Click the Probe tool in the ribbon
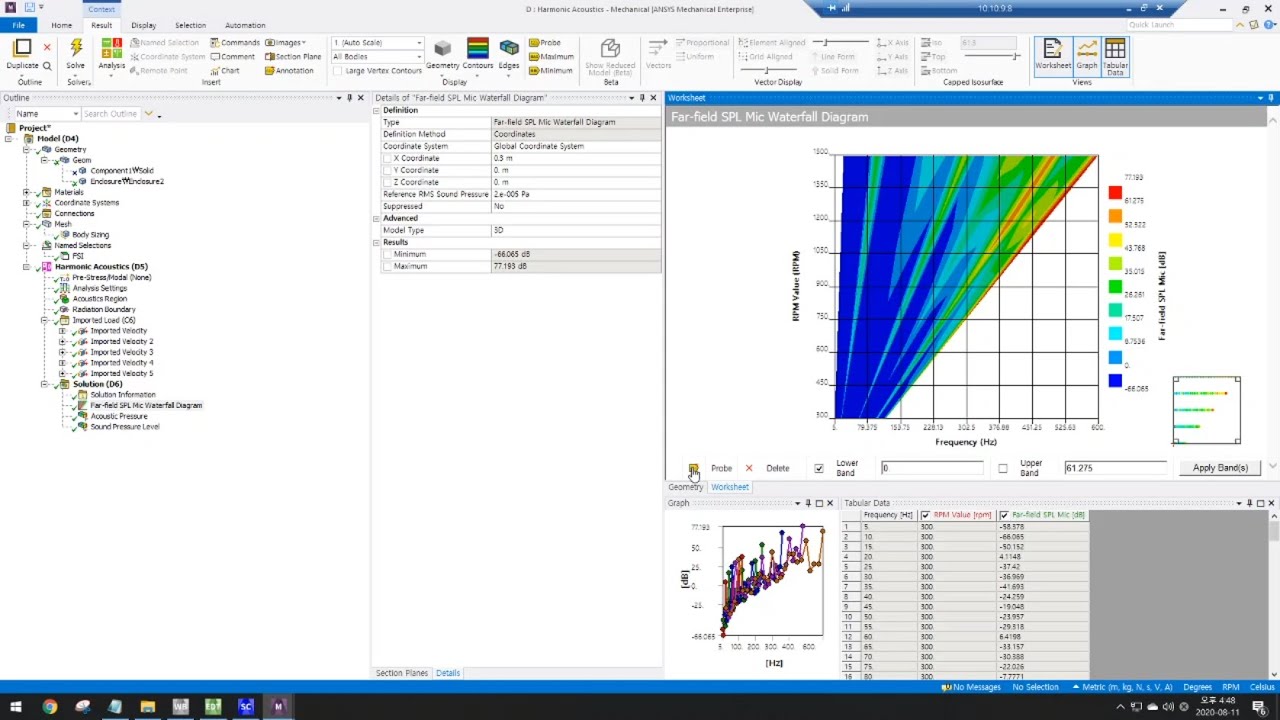This screenshot has width=1280, height=720. point(545,43)
